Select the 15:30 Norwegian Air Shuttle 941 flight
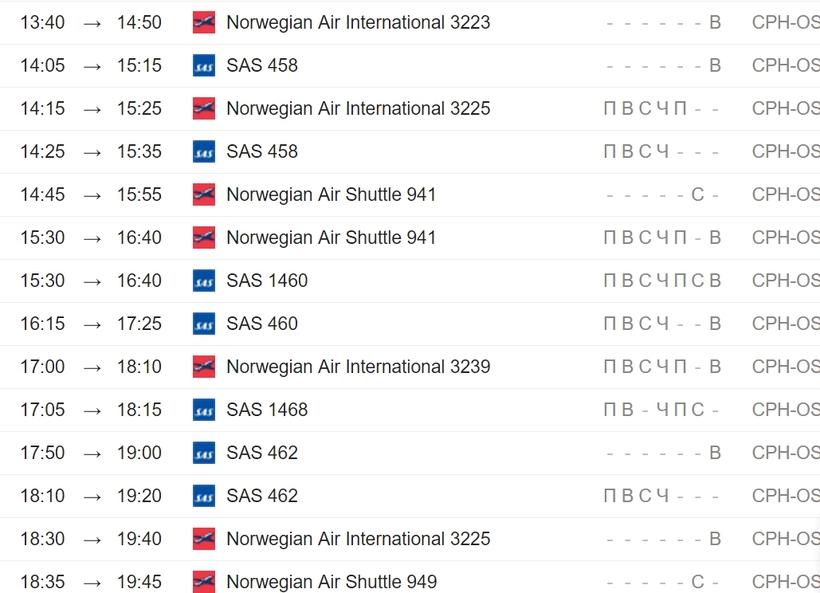The width and height of the screenshot is (820, 593). coord(331,237)
